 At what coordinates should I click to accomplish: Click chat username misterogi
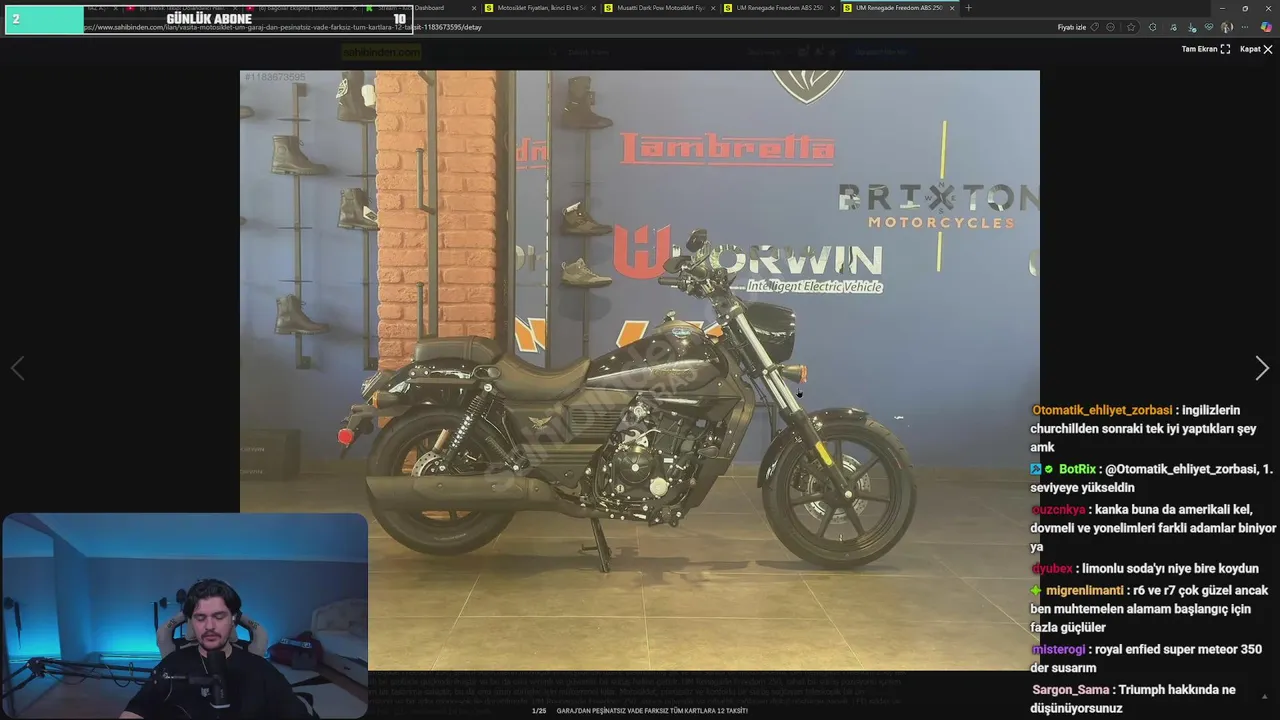tap(1058, 650)
